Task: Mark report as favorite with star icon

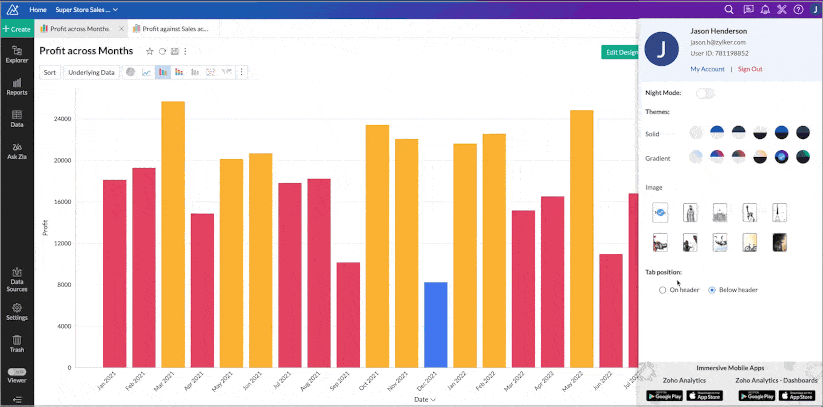Action: pos(150,51)
